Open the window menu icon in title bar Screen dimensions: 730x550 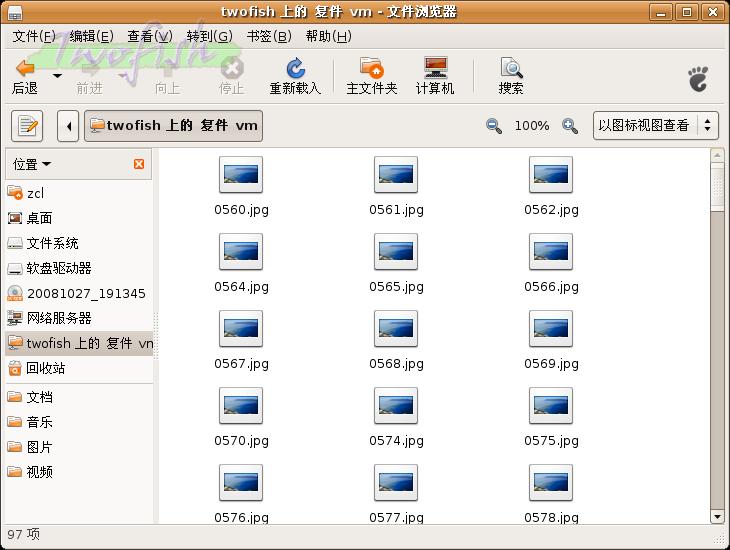click(x=15, y=13)
